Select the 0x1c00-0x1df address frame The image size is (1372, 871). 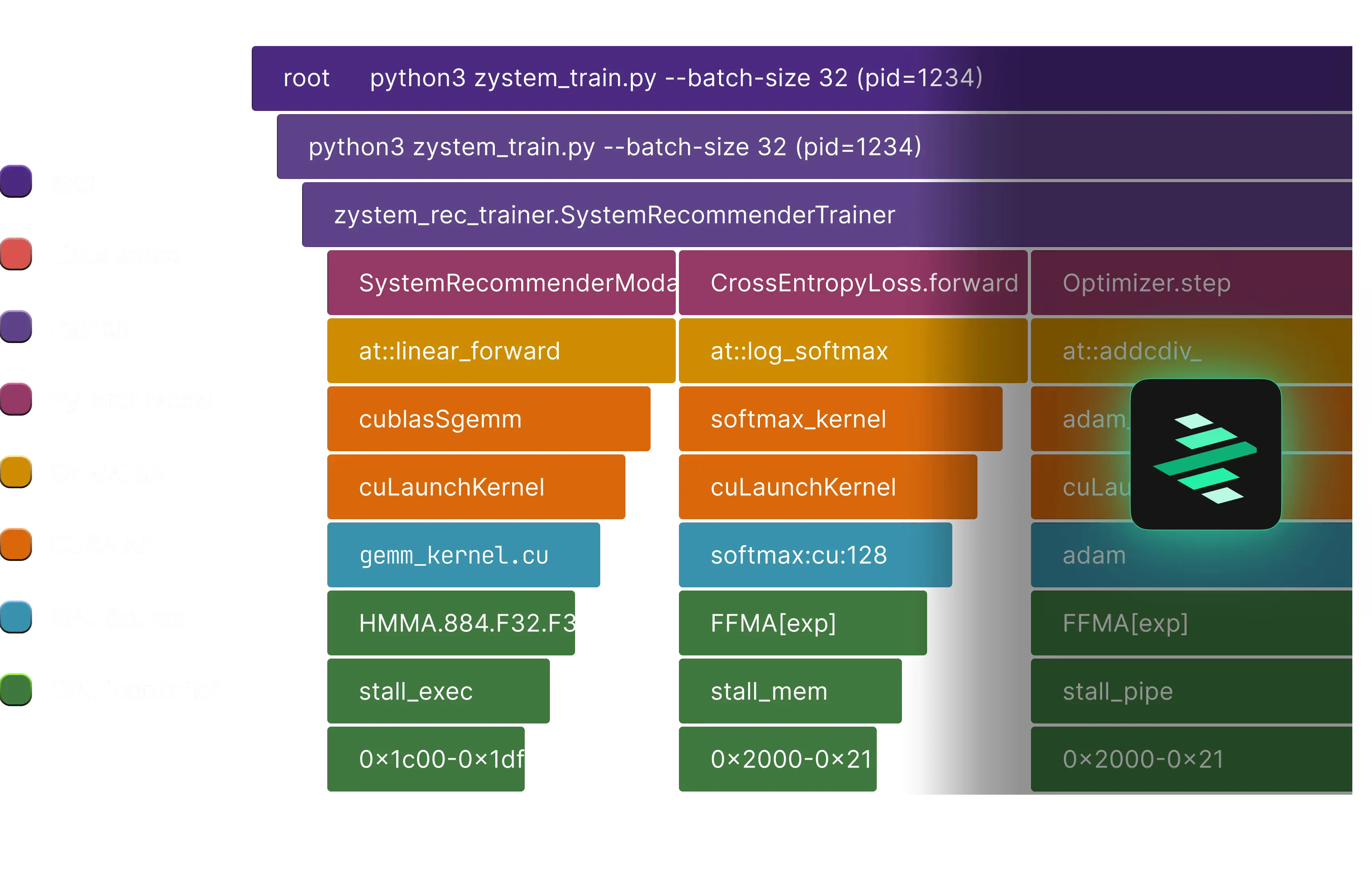pyautogui.click(x=426, y=759)
